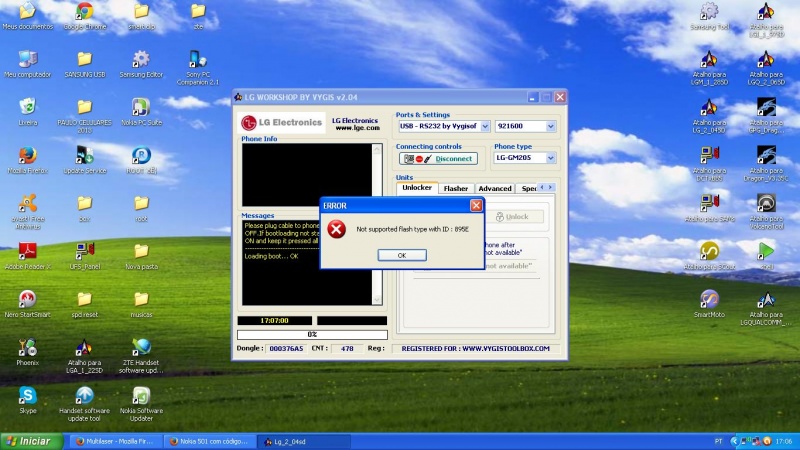Click the www.lge.com link
This screenshot has width=800, height=450.
[358, 128]
